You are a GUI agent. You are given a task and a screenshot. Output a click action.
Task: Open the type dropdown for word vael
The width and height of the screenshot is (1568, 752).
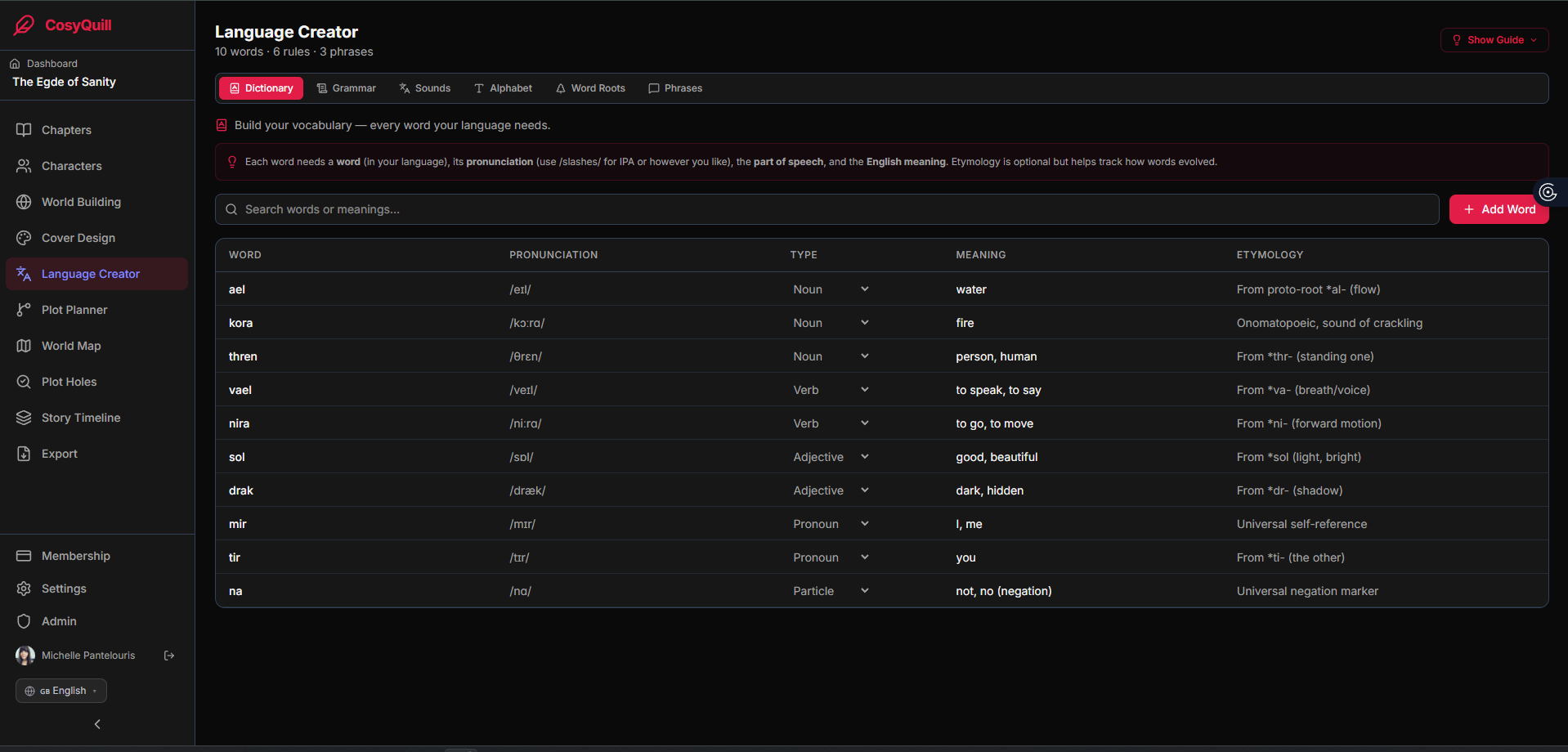[x=831, y=390]
